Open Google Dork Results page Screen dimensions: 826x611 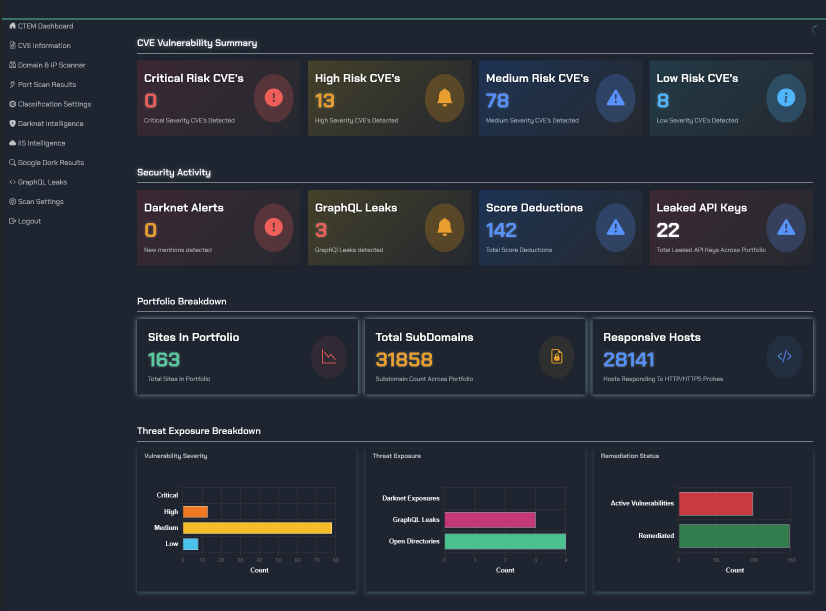(x=50, y=162)
